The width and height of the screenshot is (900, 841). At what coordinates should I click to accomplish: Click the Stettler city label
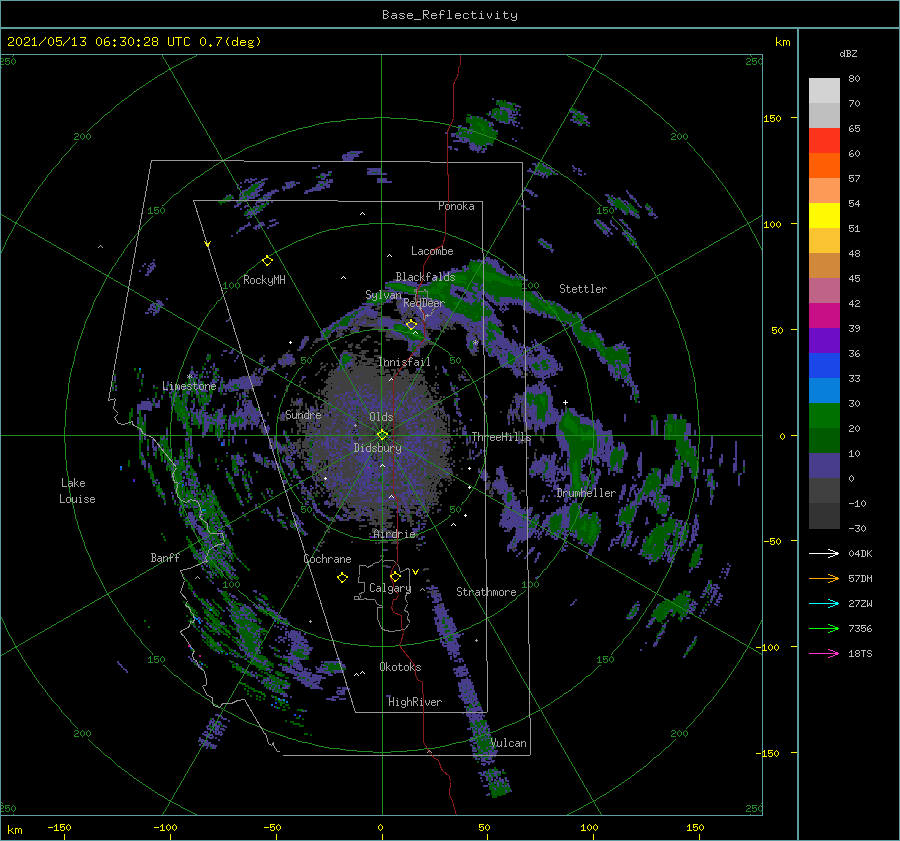583,289
